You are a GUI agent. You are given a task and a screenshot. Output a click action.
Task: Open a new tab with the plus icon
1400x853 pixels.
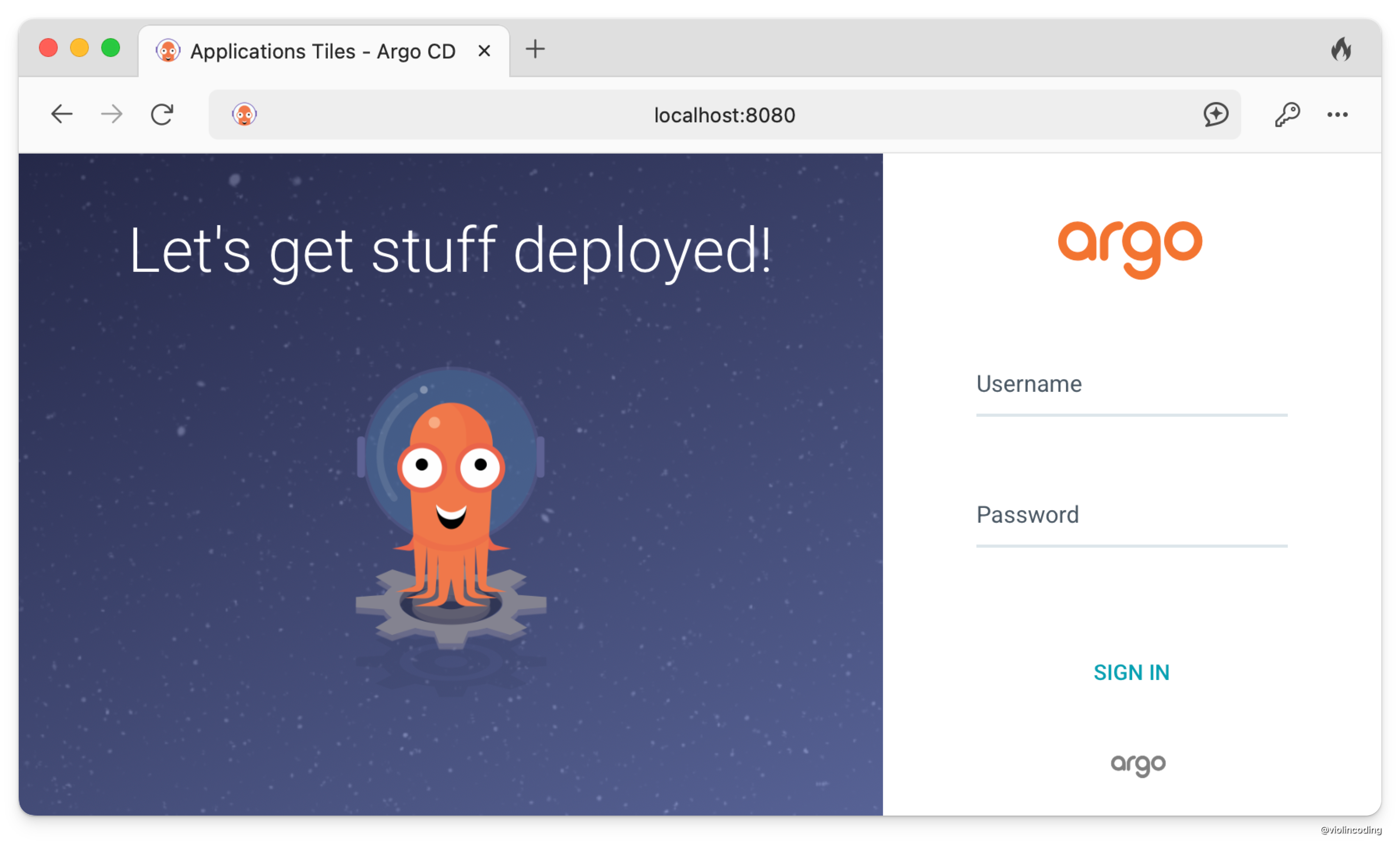pyautogui.click(x=535, y=49)
